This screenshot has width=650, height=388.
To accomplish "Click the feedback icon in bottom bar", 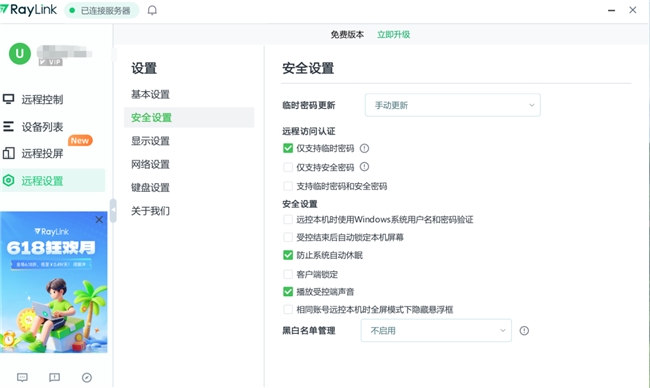I will coord(54,377).
